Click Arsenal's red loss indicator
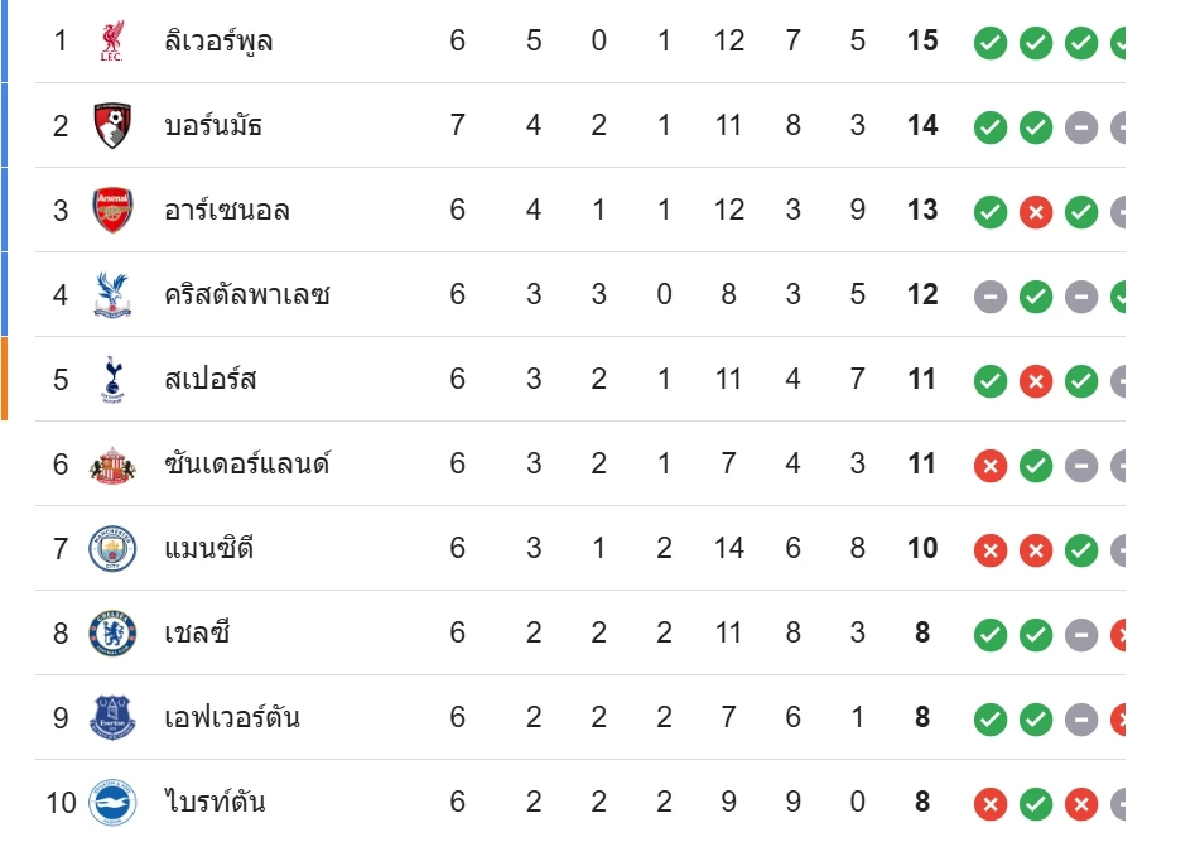 [x=1036, y=212]
